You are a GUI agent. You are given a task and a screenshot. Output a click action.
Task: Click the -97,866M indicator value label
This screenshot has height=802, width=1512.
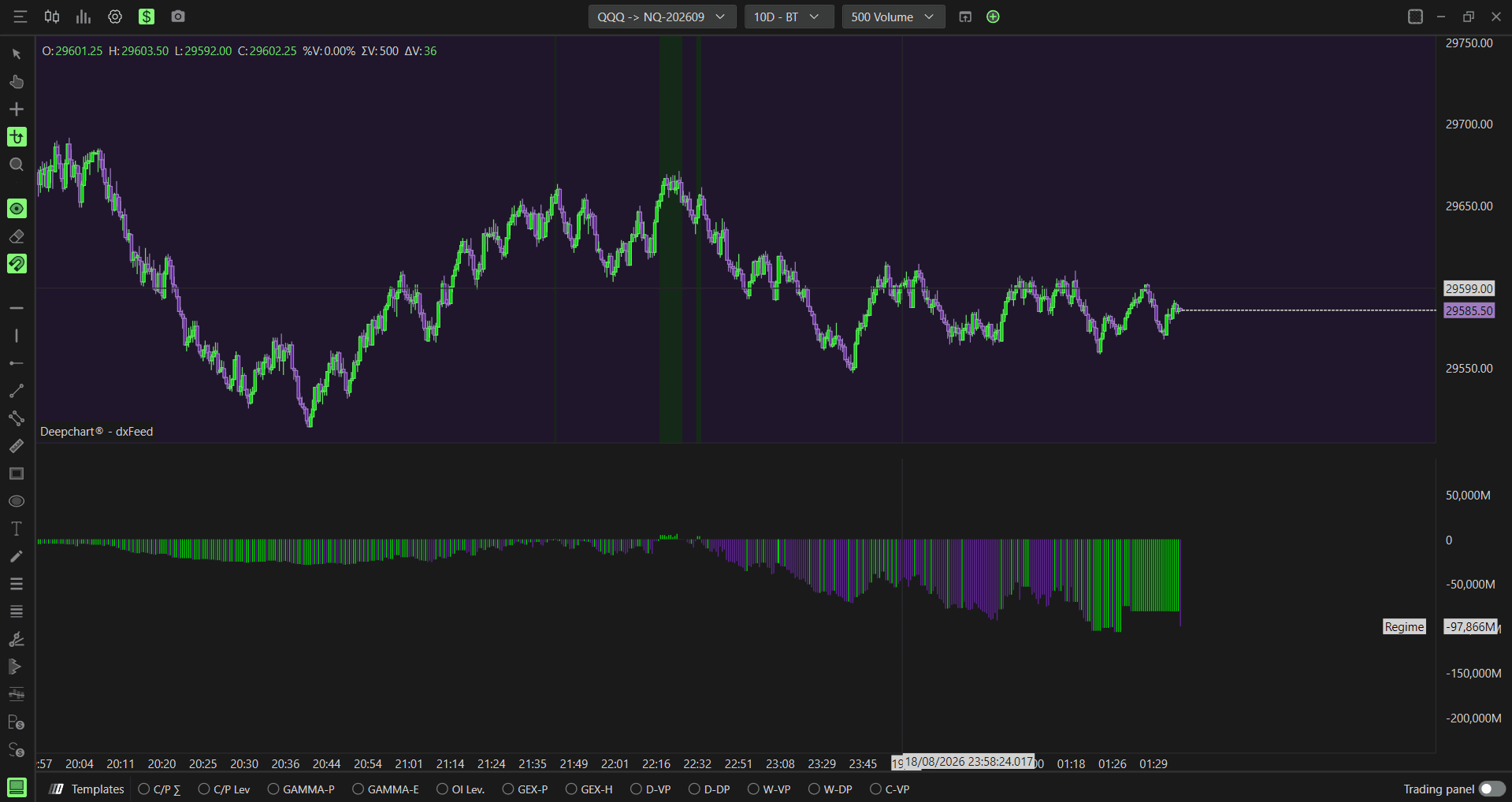(x=1471, y=626)
